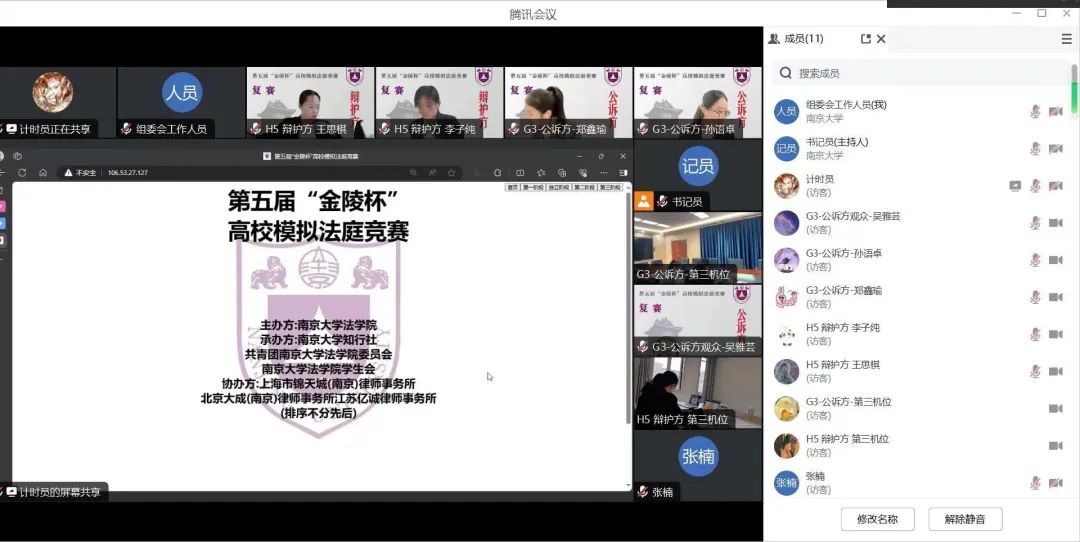Click the 首页 tab in shared webpage

512,187
